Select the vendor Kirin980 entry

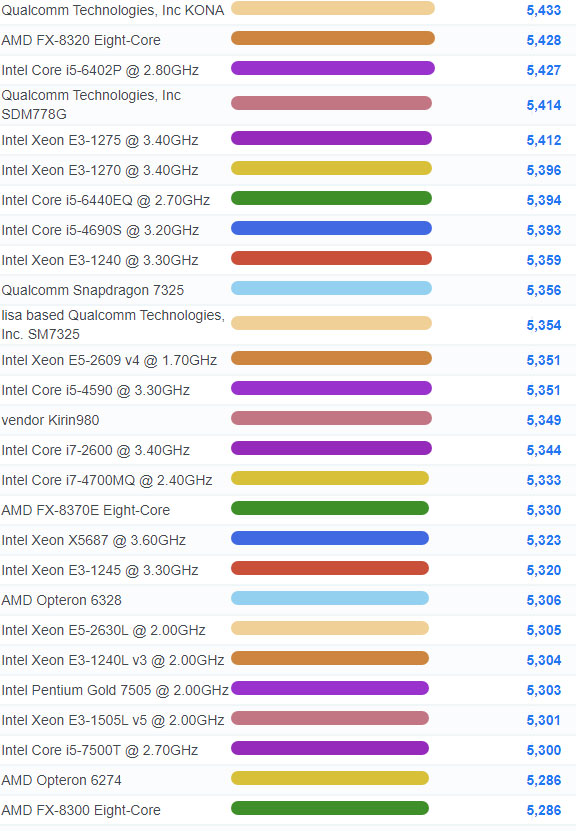[x=50, y=420]
